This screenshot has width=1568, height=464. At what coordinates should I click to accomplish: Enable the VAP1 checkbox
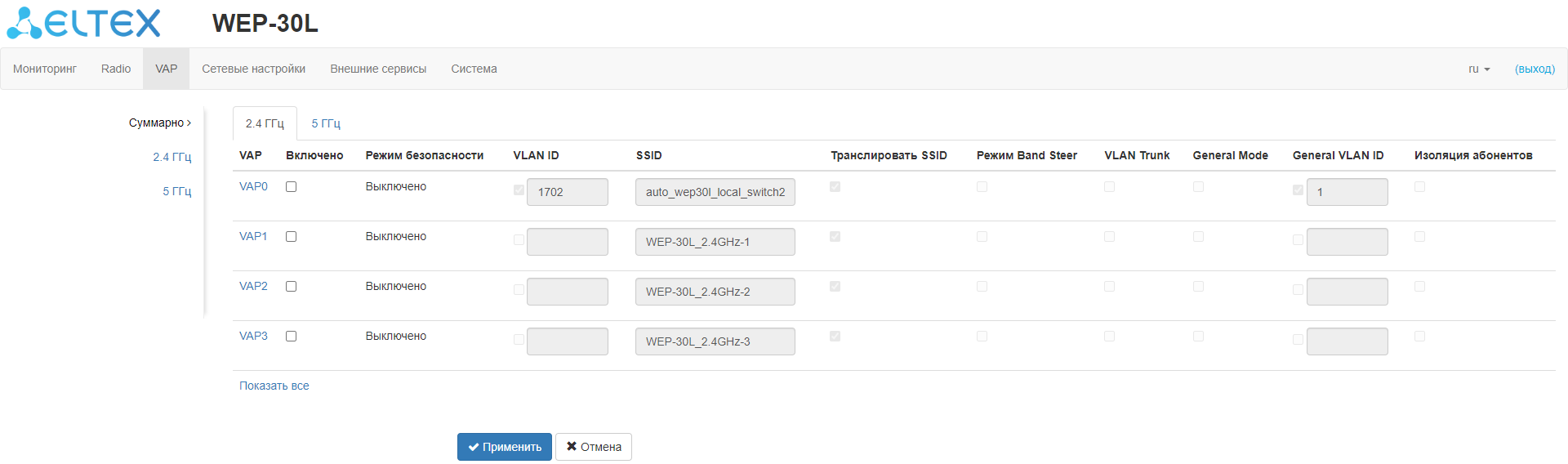[x=291, y=237]
